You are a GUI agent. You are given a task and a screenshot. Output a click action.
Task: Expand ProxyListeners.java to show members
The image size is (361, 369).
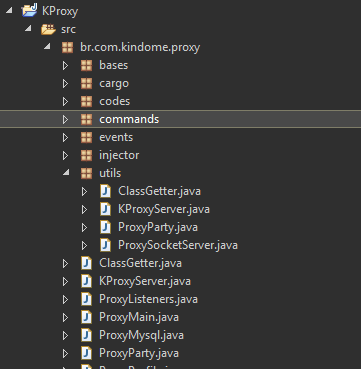pyautogui.click(x=65, y=299)
